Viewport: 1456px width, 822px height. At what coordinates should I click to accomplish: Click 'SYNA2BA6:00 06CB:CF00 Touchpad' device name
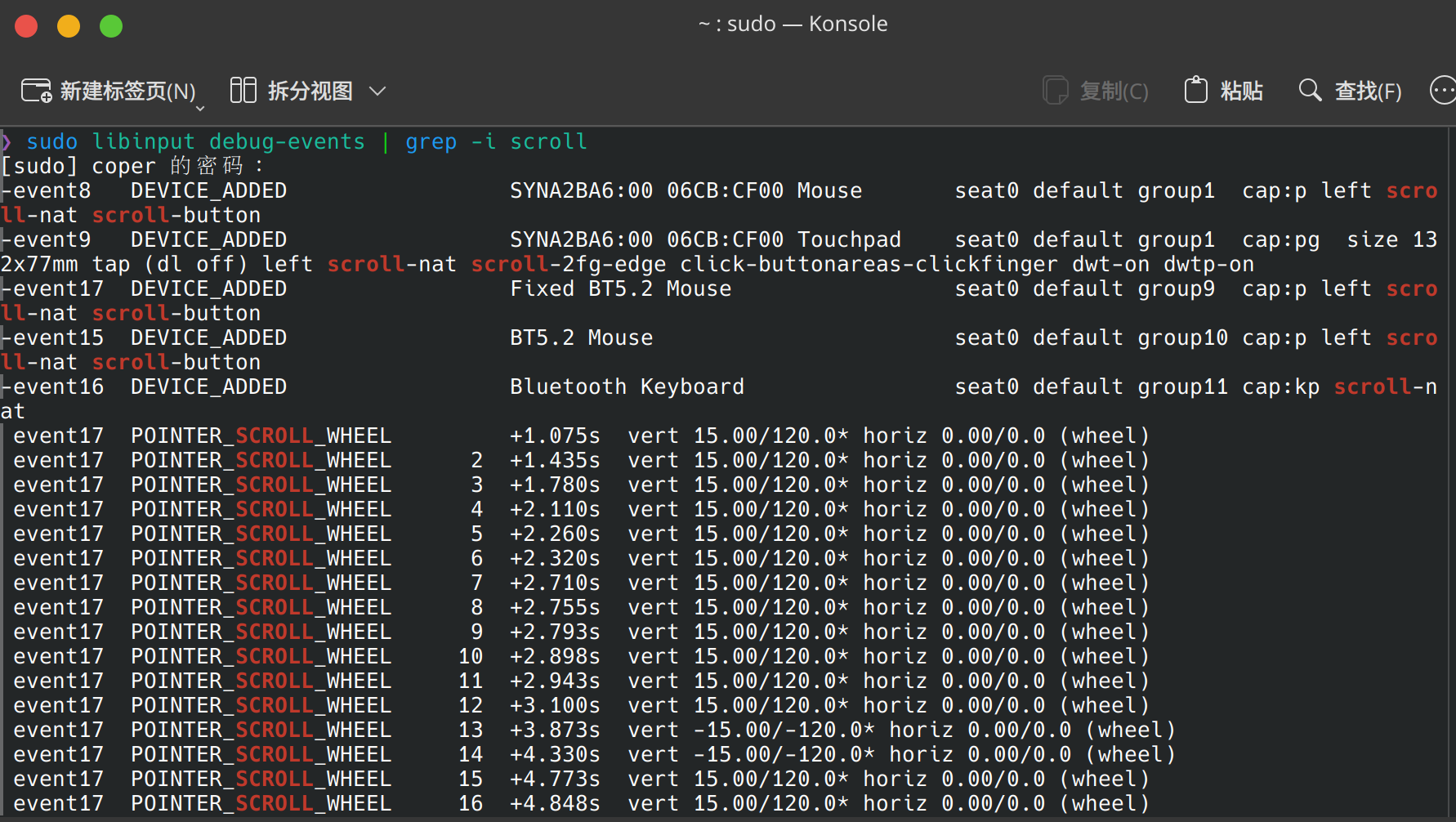tap(706, 239)
